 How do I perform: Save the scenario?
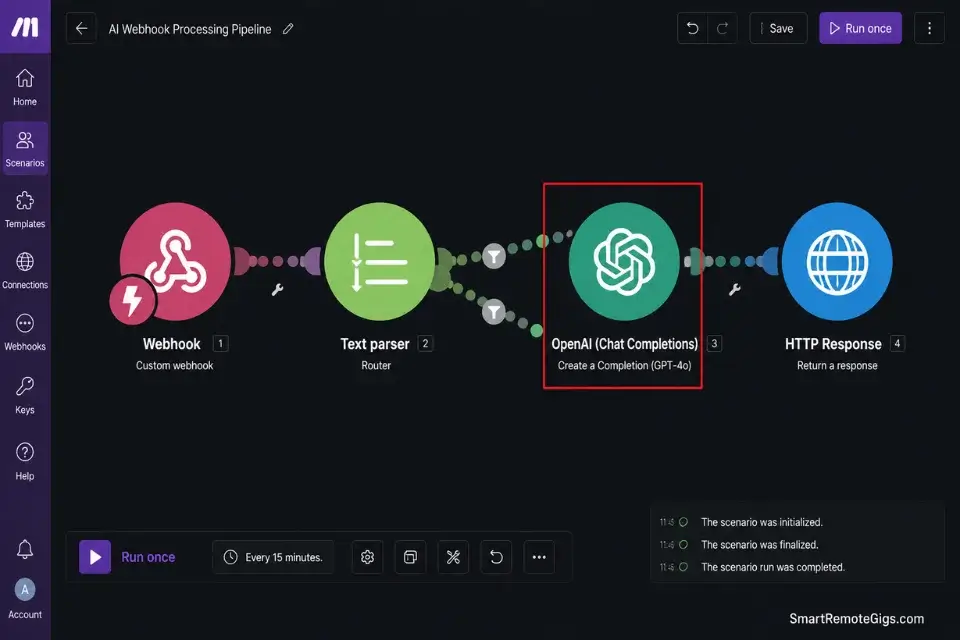[x=778, y=28]
